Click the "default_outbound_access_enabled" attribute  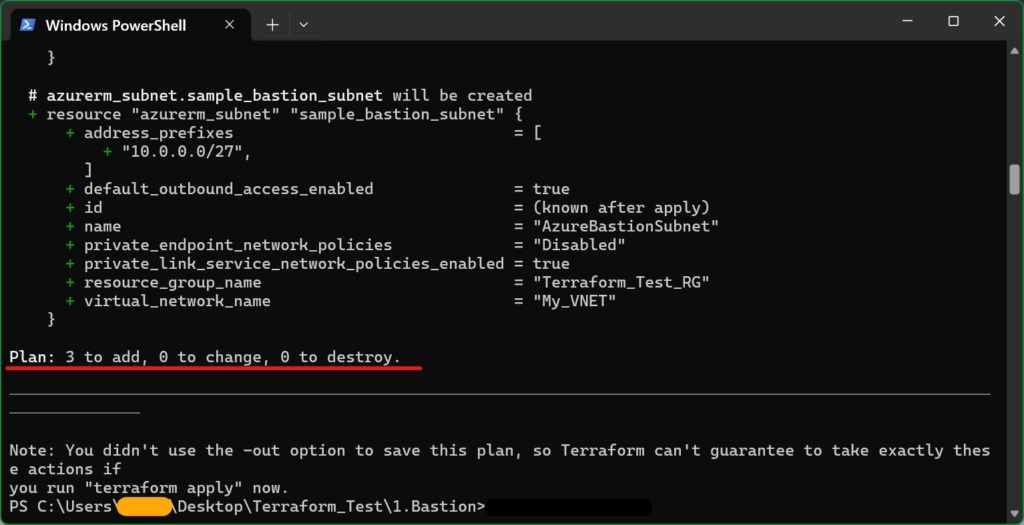(x=229, y=189)
